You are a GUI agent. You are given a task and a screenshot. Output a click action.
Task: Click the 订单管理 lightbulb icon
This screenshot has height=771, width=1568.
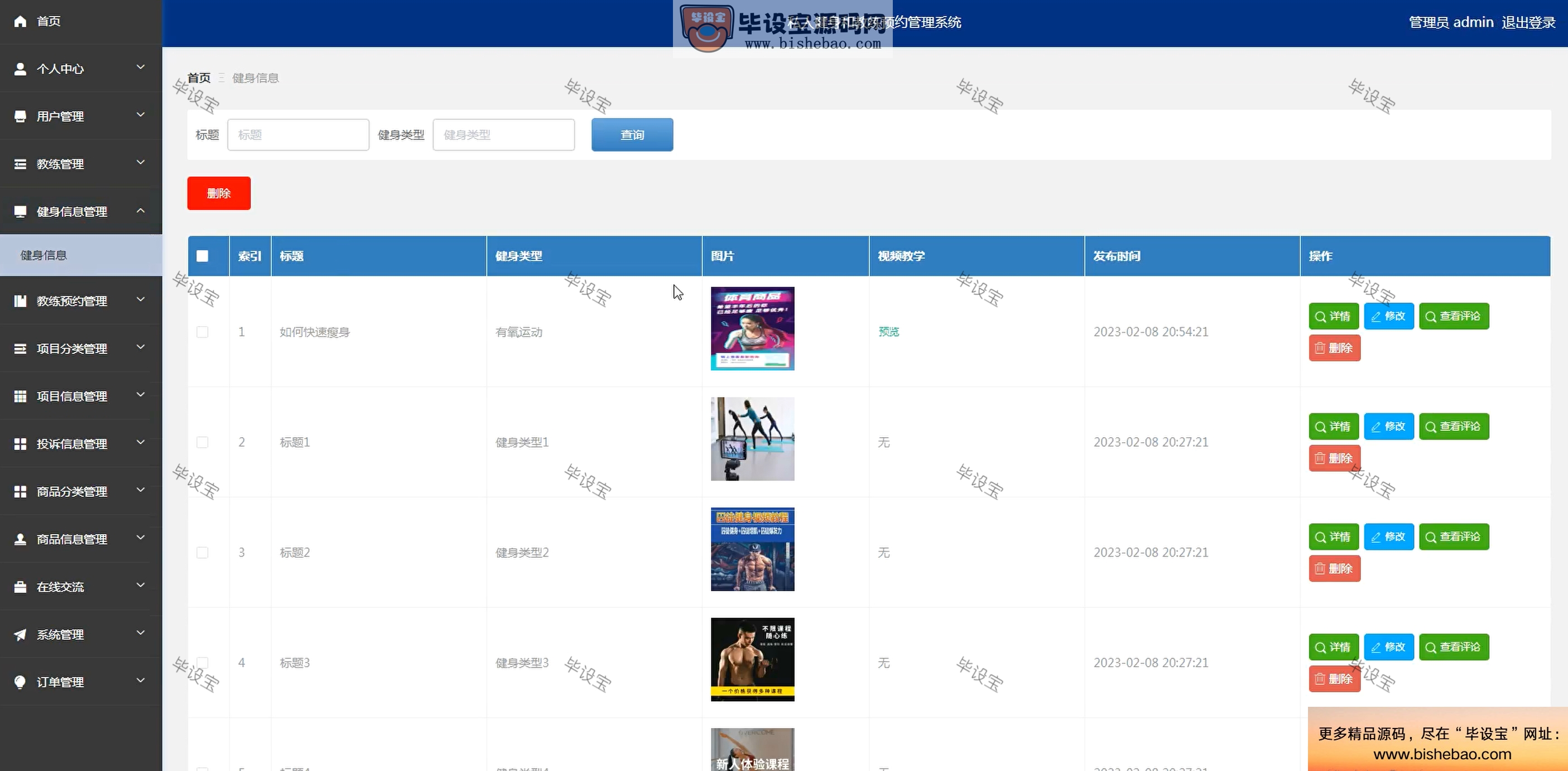point(20,682)
